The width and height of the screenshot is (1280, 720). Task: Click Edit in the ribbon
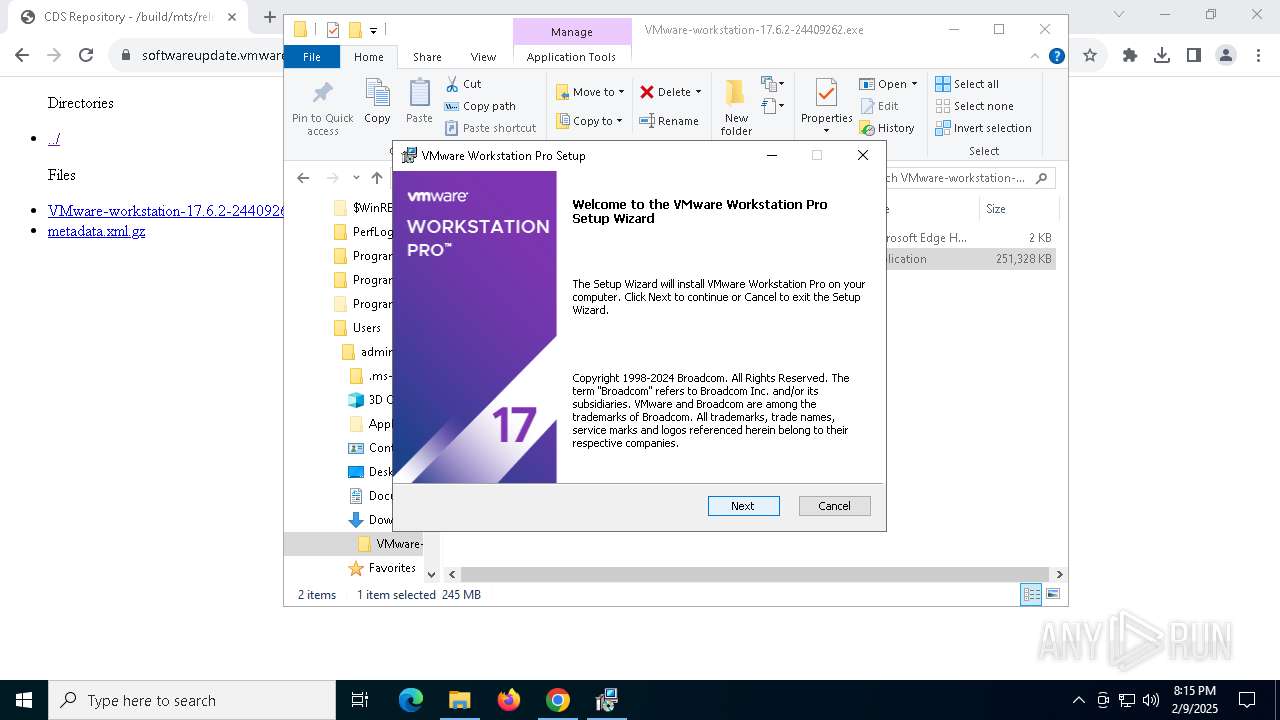(879, 106)
